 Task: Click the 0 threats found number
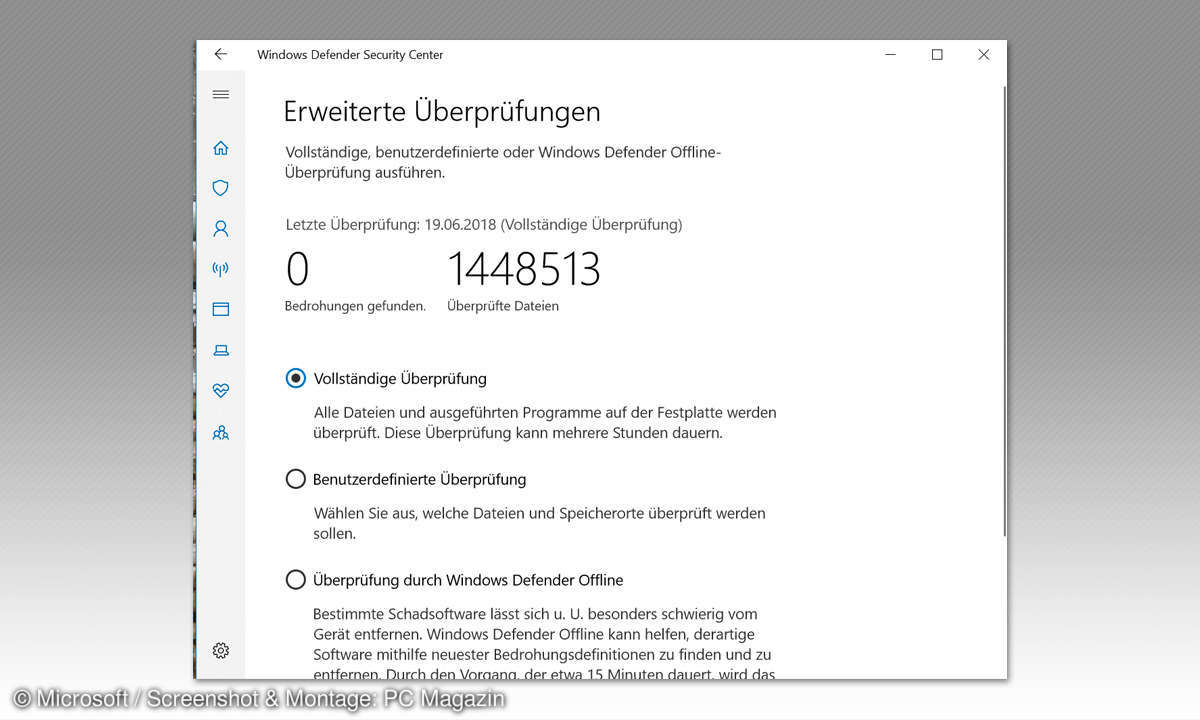tap(297, 269)
